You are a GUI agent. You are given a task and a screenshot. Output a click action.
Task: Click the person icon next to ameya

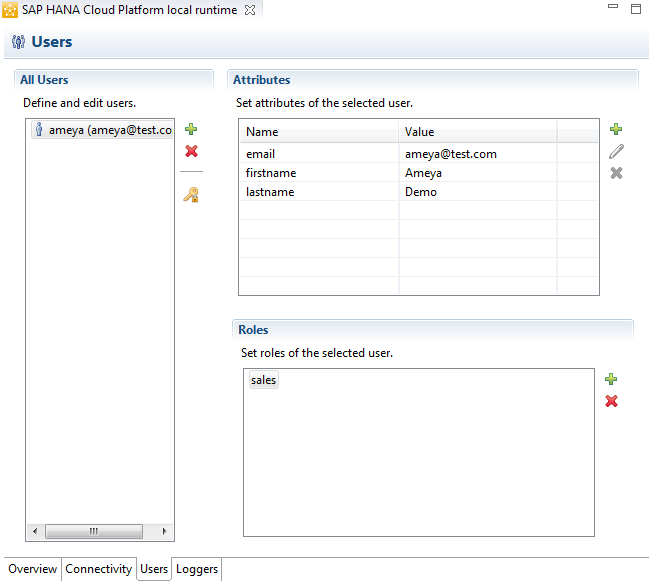[x=39, y=130]
